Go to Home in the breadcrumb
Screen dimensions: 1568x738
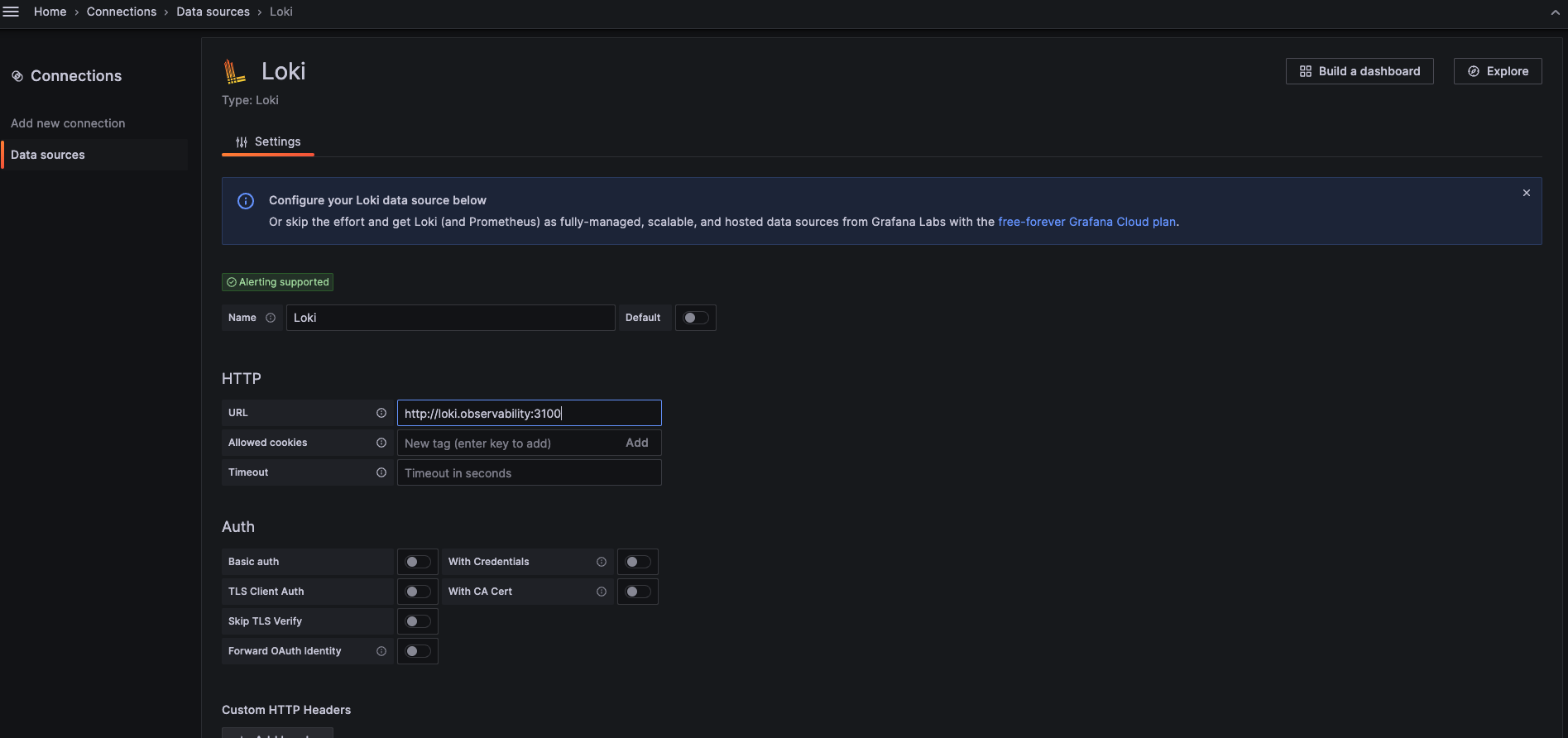click(x=50, y=12)
